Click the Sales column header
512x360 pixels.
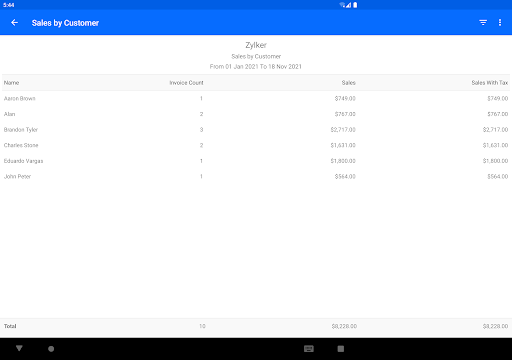pos(349,83)
